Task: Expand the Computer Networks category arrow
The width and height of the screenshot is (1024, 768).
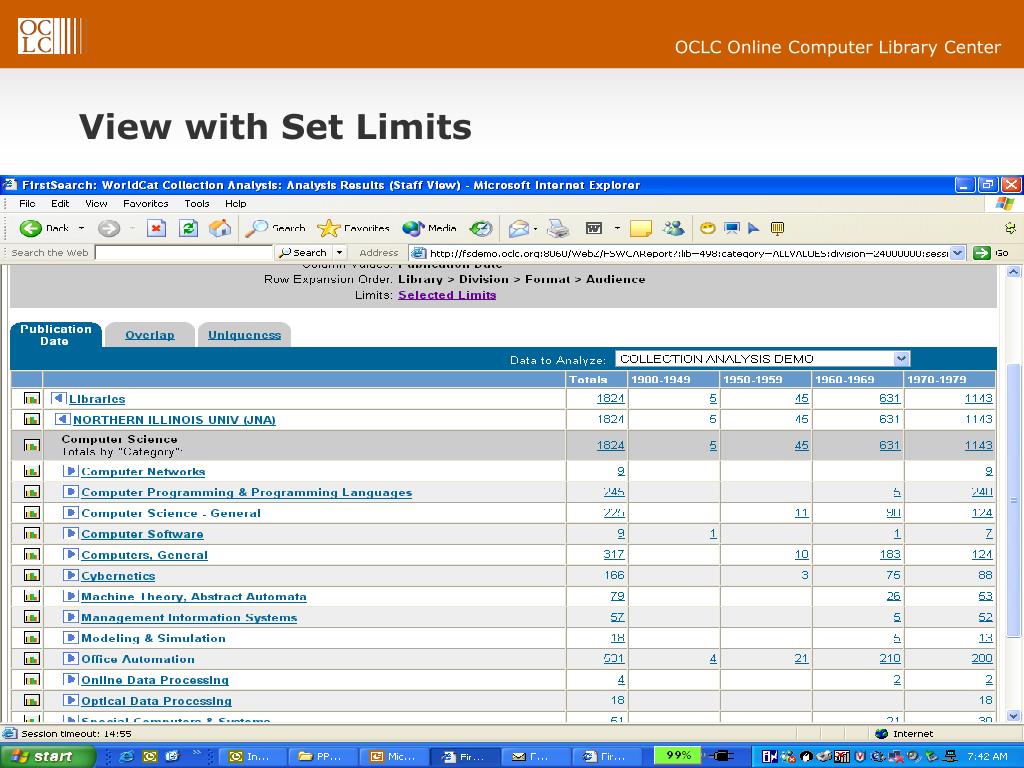Action: point(71,471)
